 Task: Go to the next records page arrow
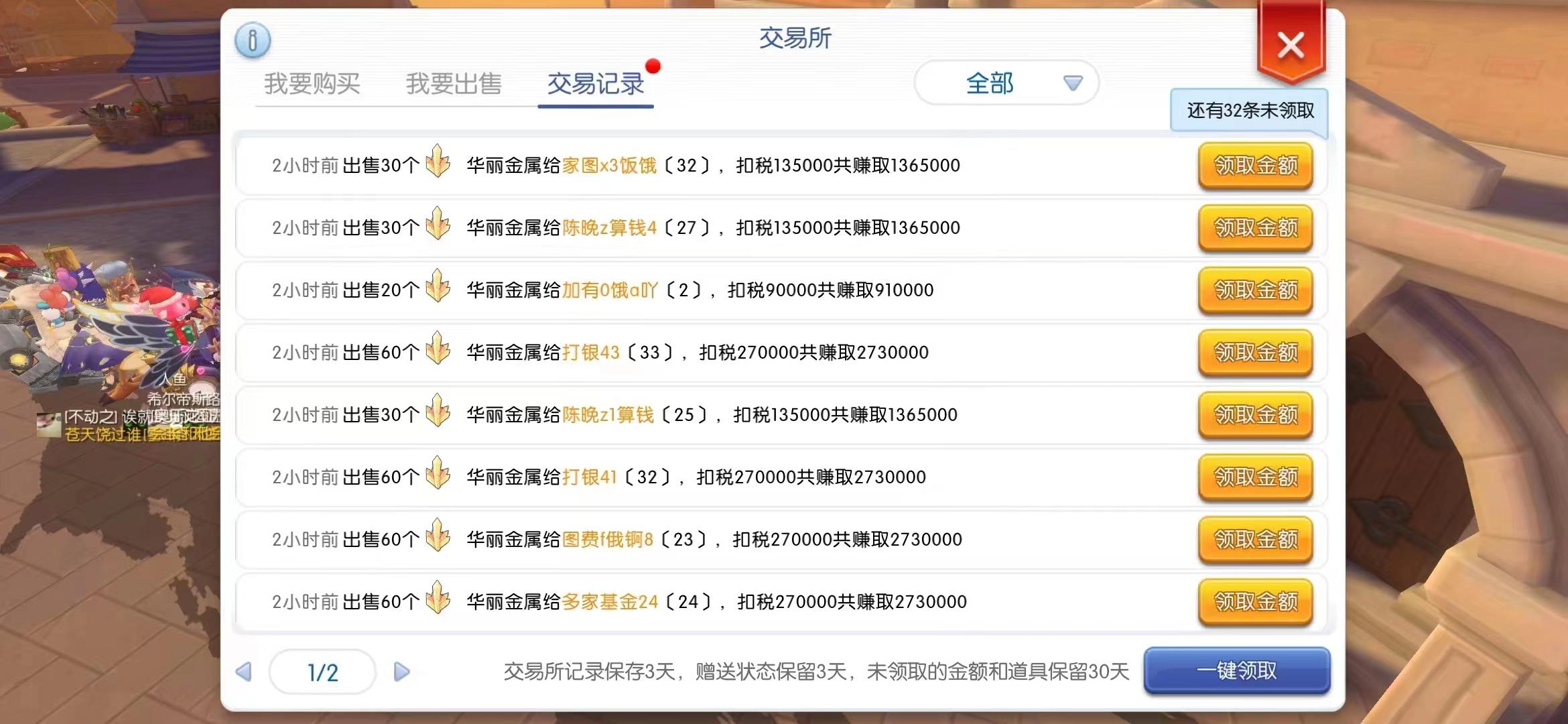click(x=401, y=672)
